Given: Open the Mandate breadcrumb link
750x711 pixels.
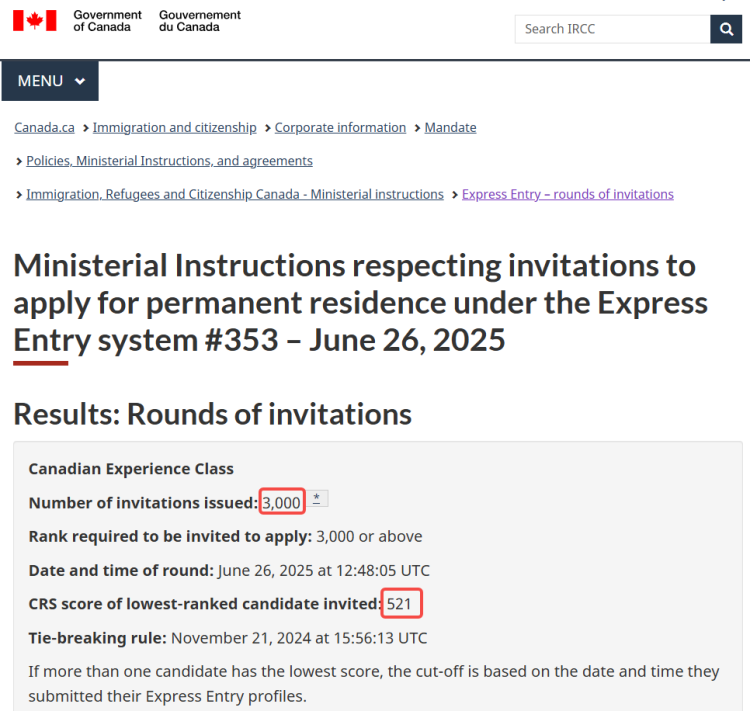Looking at the screenshot, I should [450, 128].
